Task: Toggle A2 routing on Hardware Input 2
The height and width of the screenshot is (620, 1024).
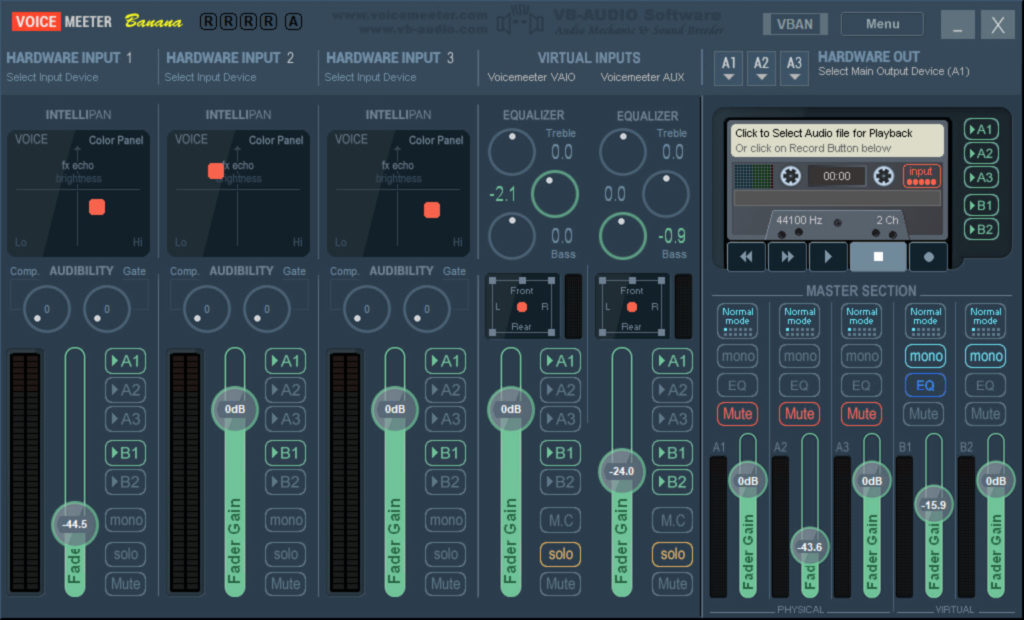Action: pos(285,390)
